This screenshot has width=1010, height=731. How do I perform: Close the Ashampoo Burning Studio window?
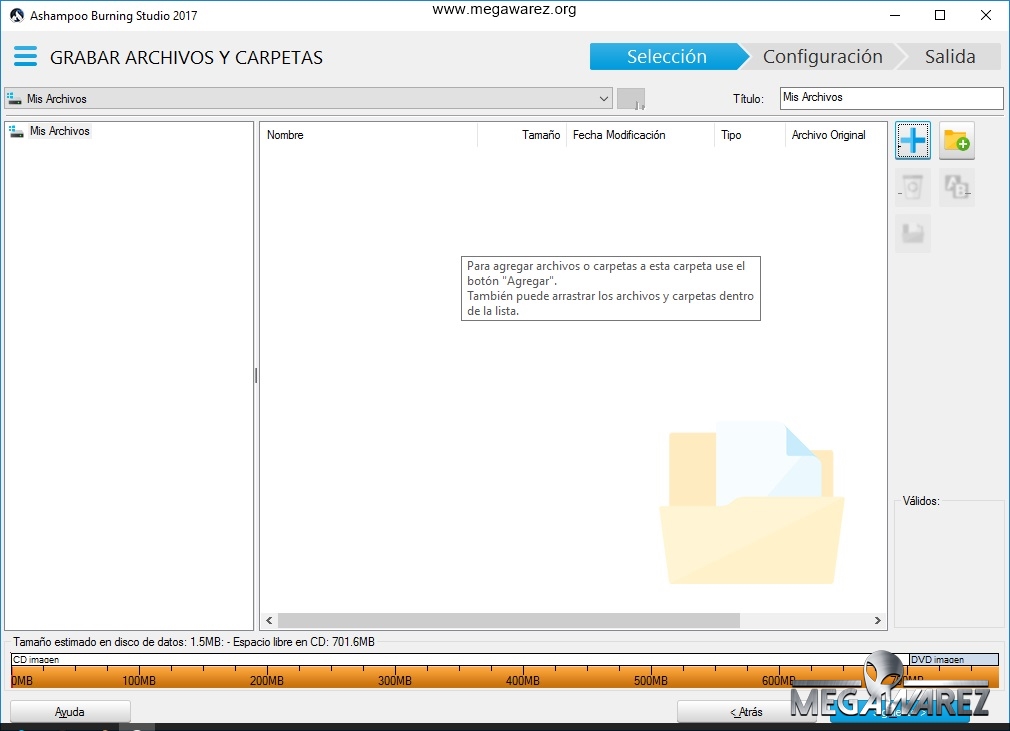(x=986, y=15)
